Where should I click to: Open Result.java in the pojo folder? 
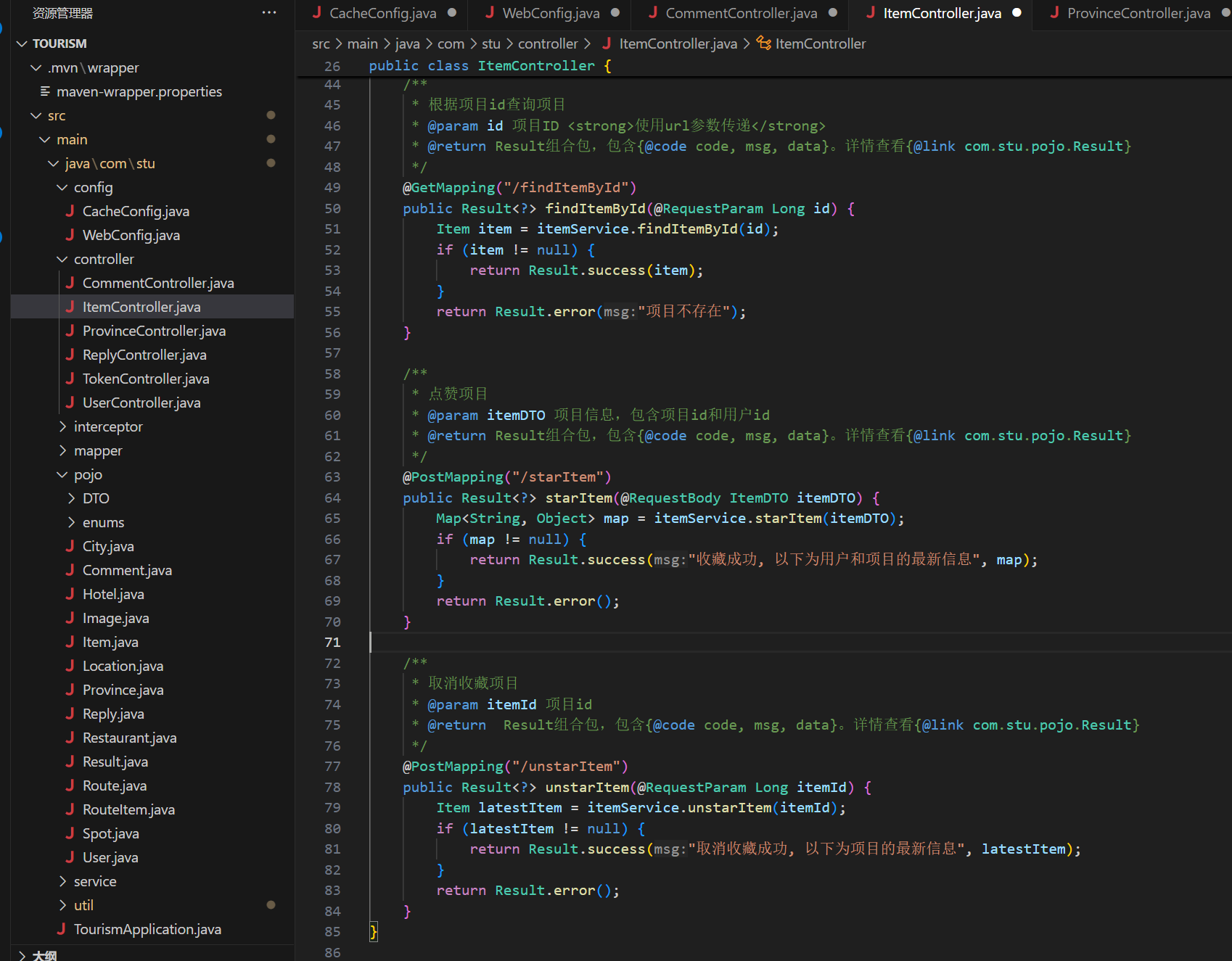click(115, 762)
